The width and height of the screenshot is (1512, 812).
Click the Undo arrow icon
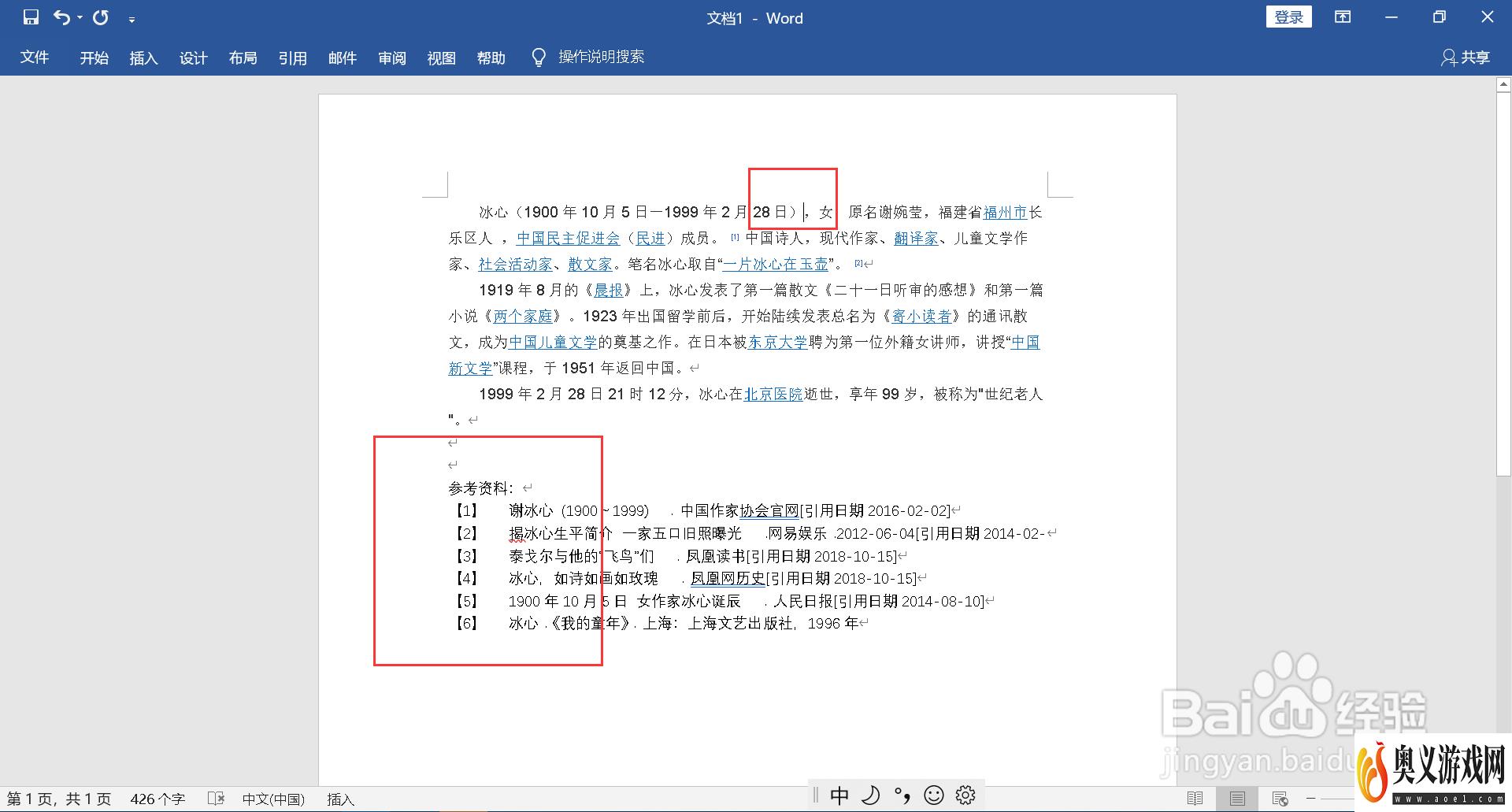point(61,17)
